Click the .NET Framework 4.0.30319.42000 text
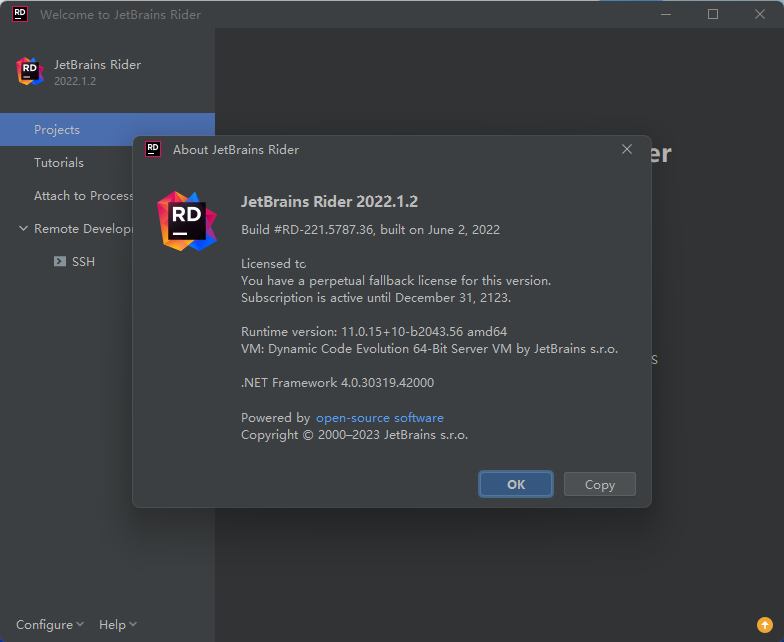The height and width of the screenshot is (642, 784). pos(338,382)
